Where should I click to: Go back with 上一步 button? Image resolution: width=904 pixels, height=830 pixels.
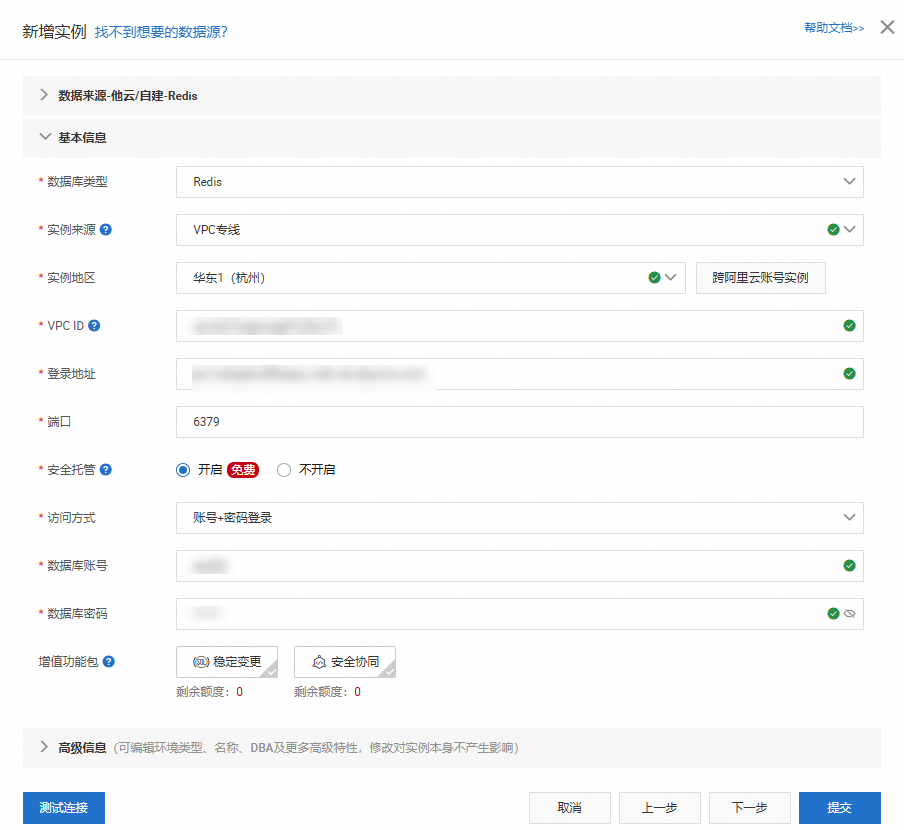[660, 808]
